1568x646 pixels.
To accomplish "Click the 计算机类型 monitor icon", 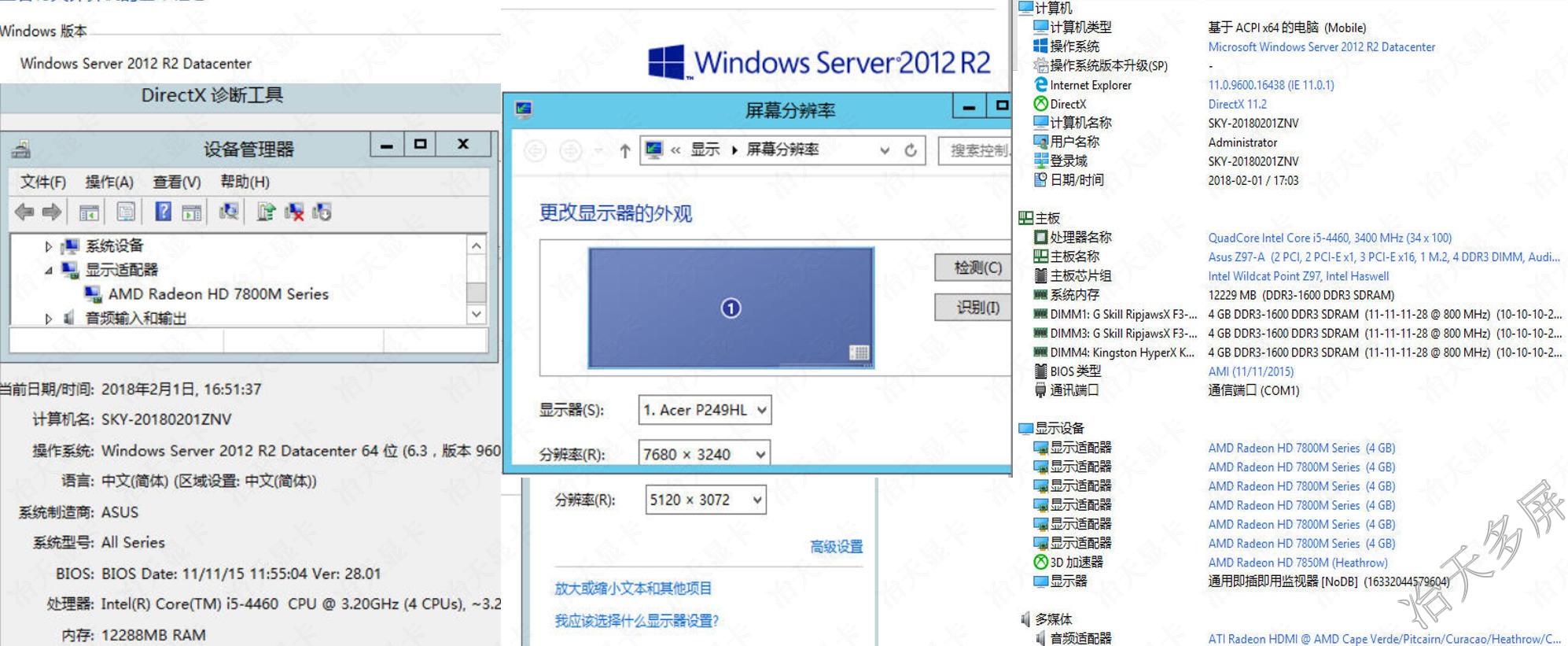I will tap(1041, 27).
